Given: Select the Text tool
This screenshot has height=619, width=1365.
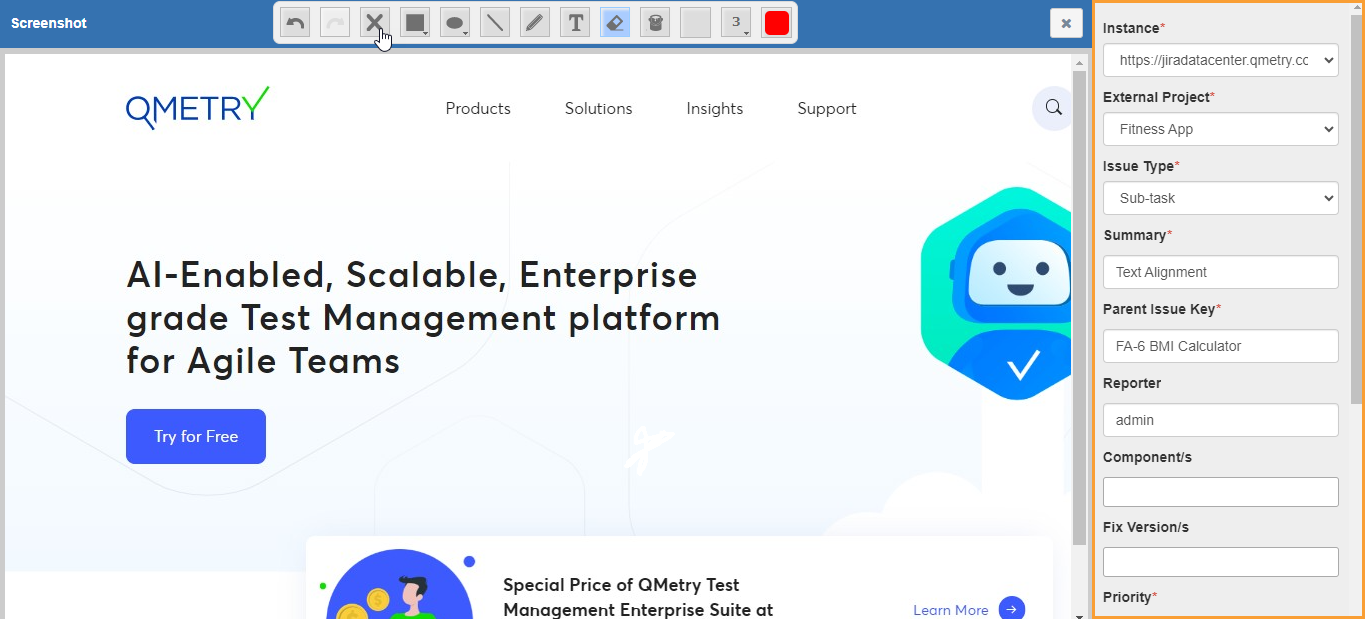Looking at the screenshot, I should click(x=575, y=23).
